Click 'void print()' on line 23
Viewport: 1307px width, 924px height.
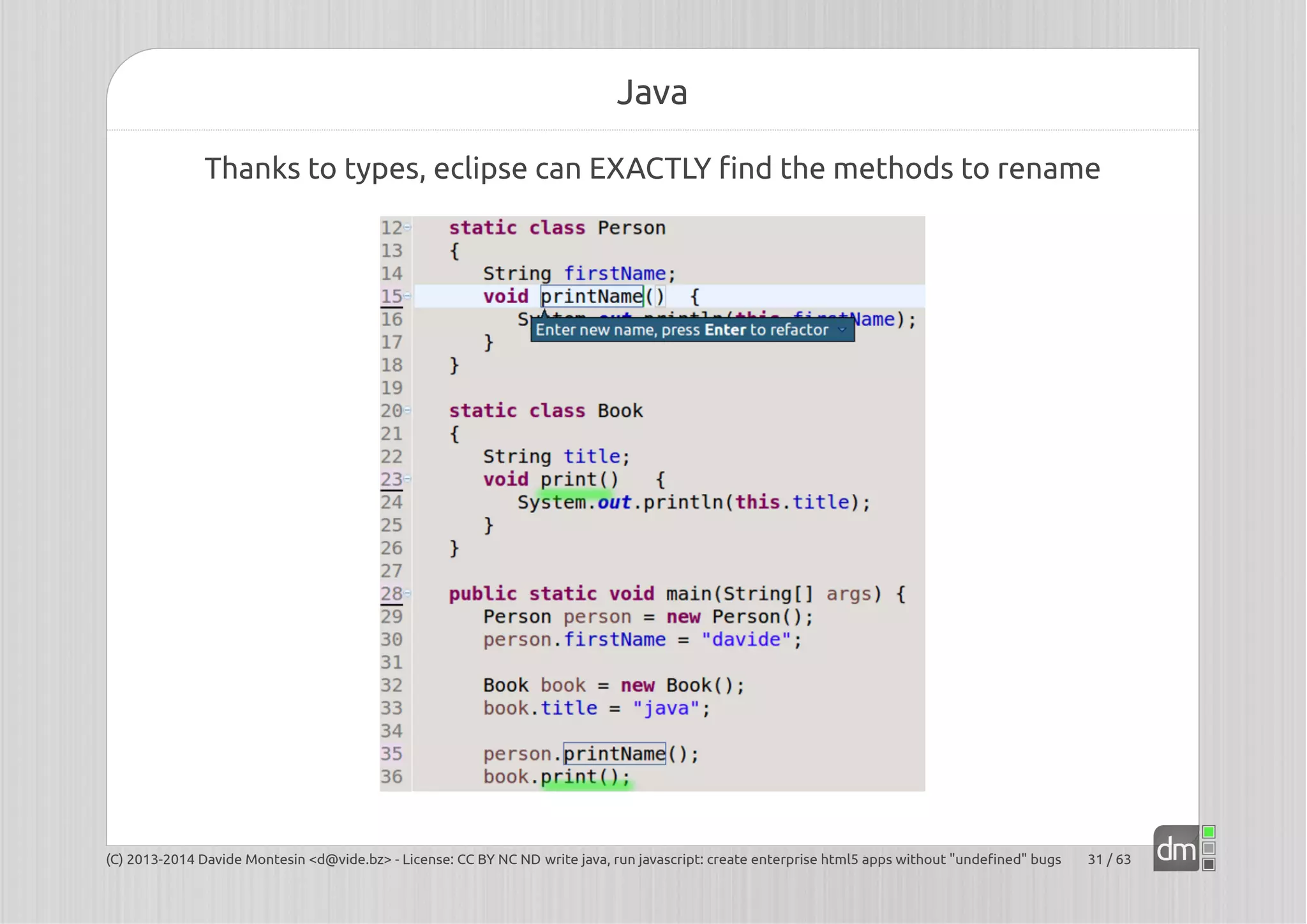(x=551, y=479)
